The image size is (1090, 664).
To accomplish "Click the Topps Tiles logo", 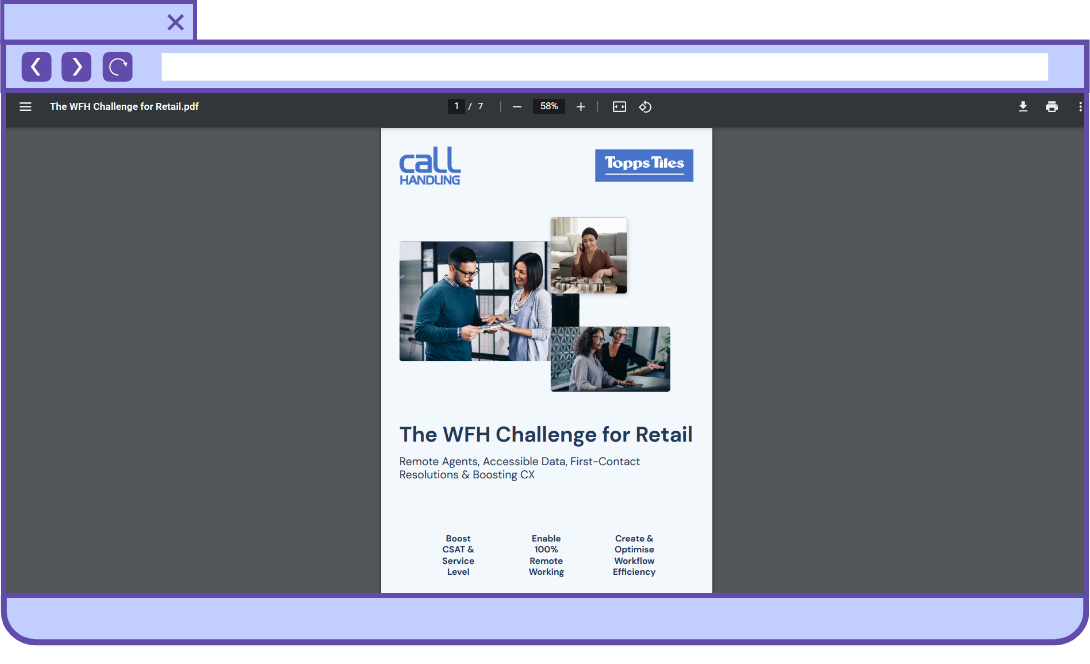I will click(644, 165).
